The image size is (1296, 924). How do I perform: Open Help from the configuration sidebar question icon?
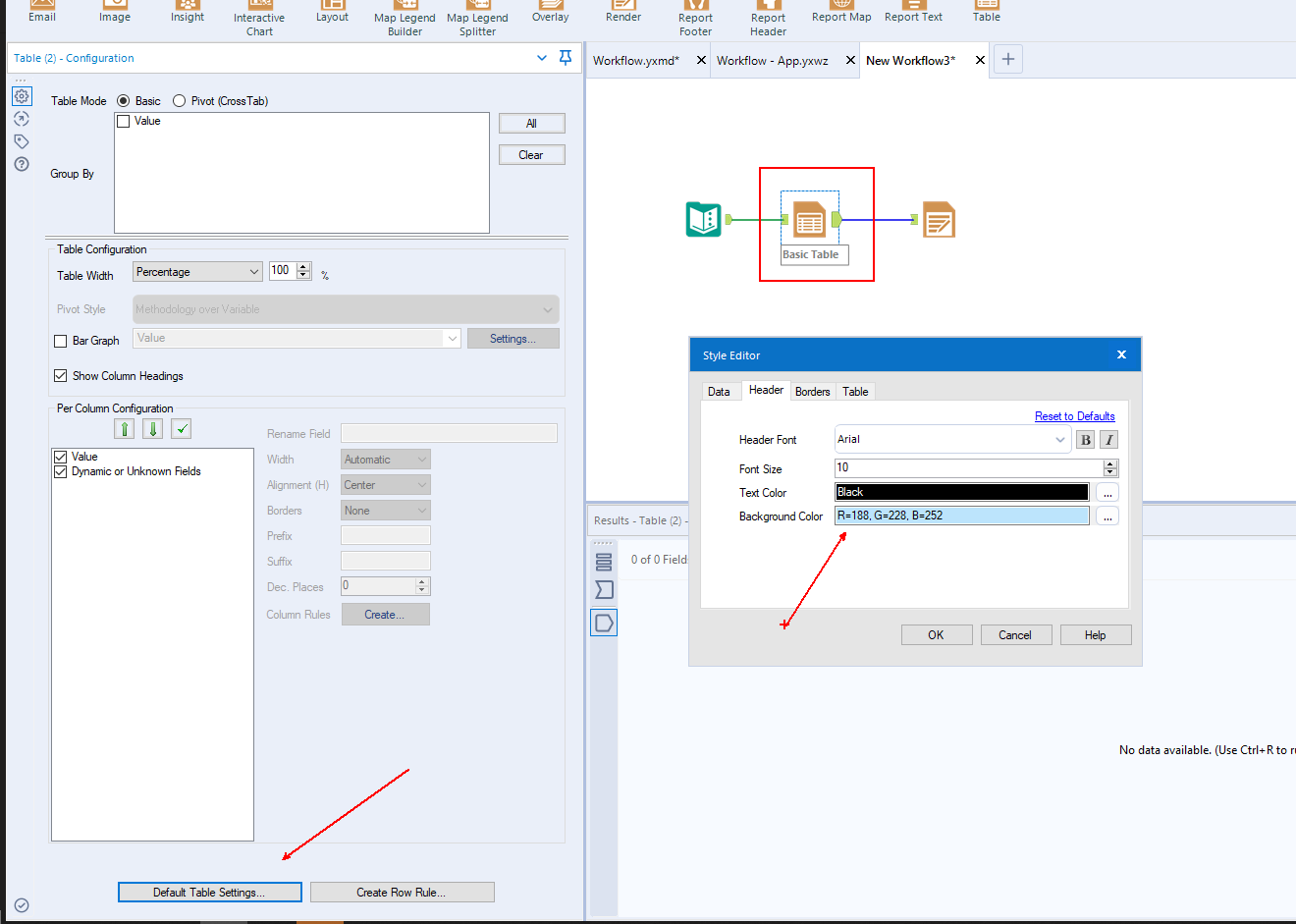pyautogui.click(x=22, y=164)
